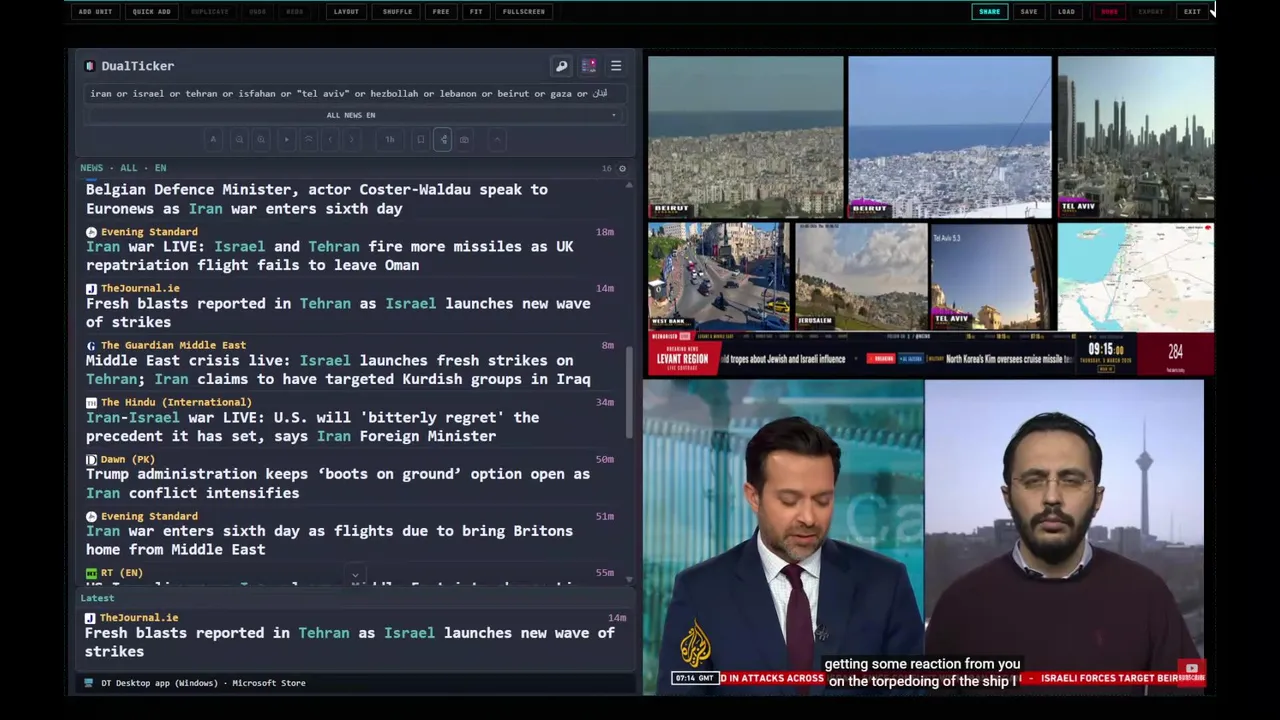
Task: Click the UNDO toolbar button
Action: (x=258, y=12)
